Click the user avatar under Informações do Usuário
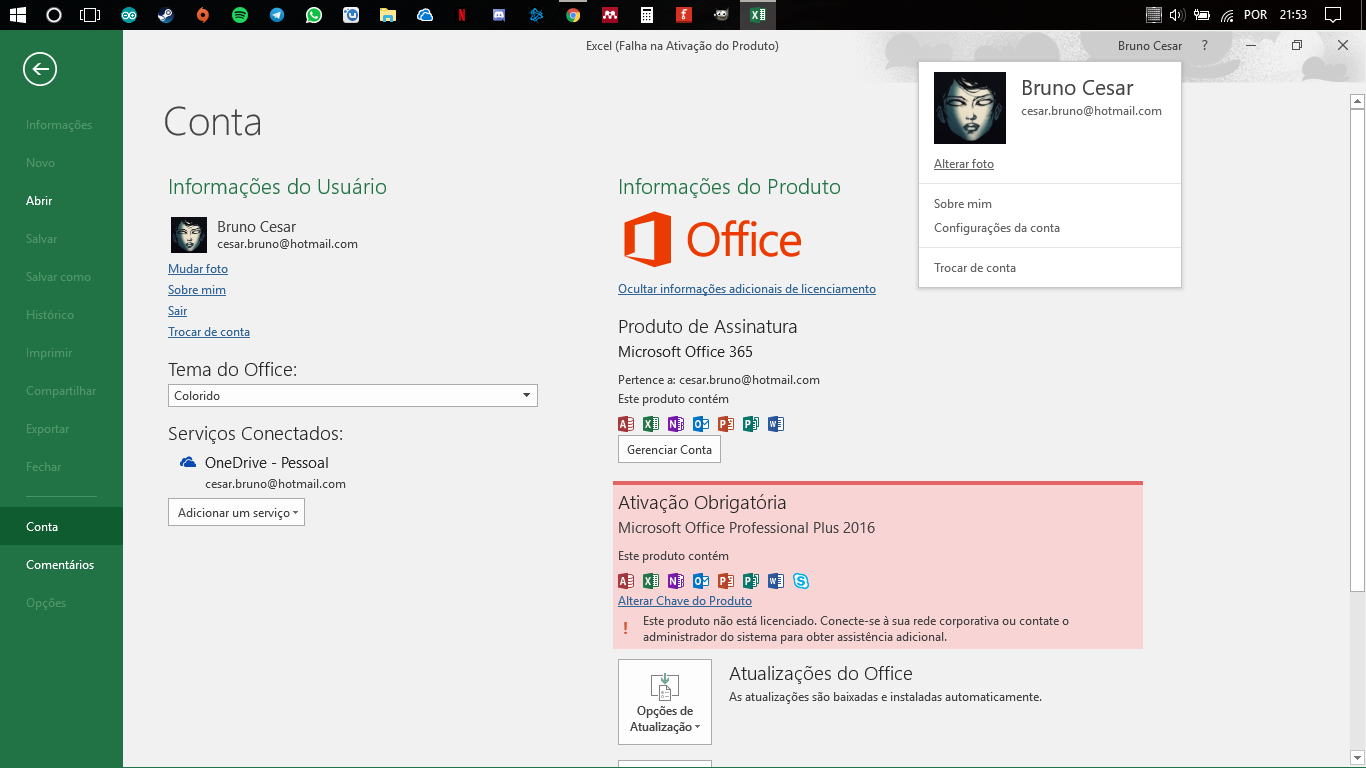1366x768 pixels. [189, 235]
